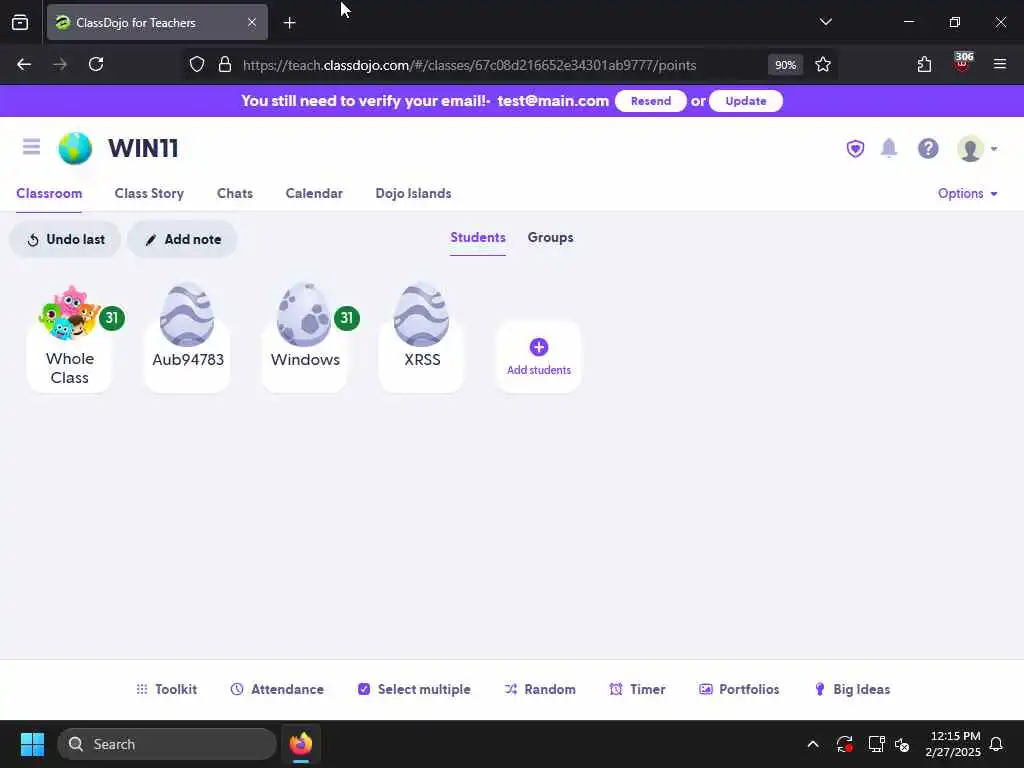Open the Firefox application menu

coord(1000,64)
